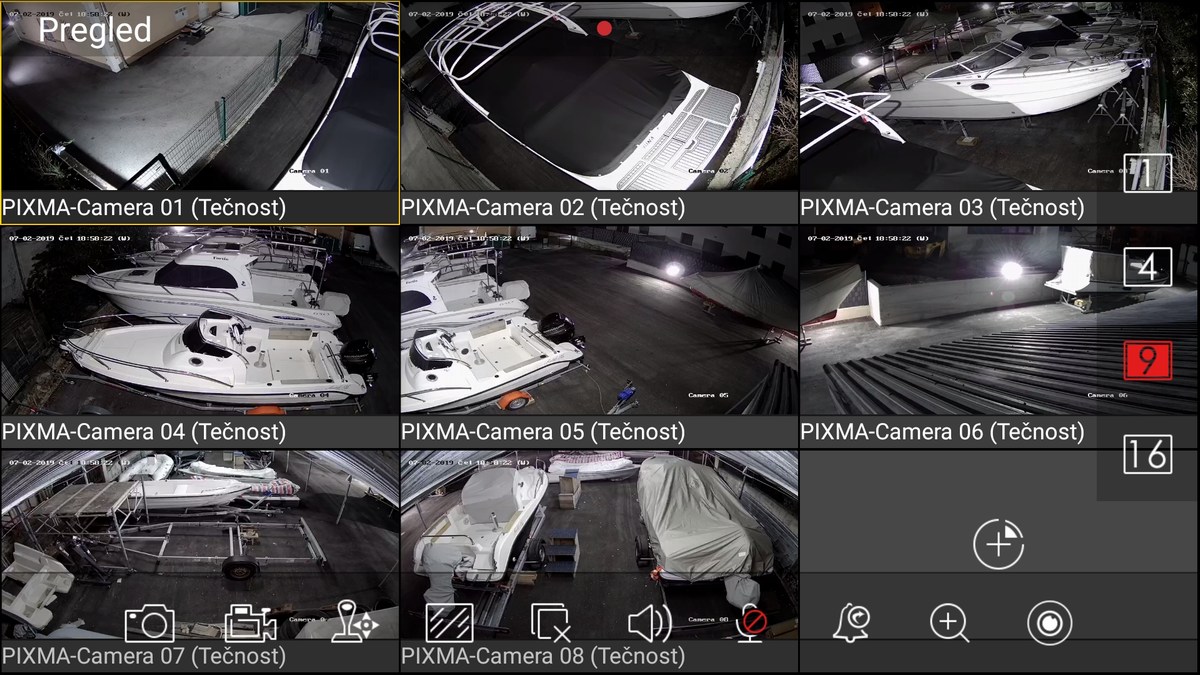Switch to single-camera layout 1
Image resolution: width=1200 pixels, height=675 pixels.
coord(1146,173)
